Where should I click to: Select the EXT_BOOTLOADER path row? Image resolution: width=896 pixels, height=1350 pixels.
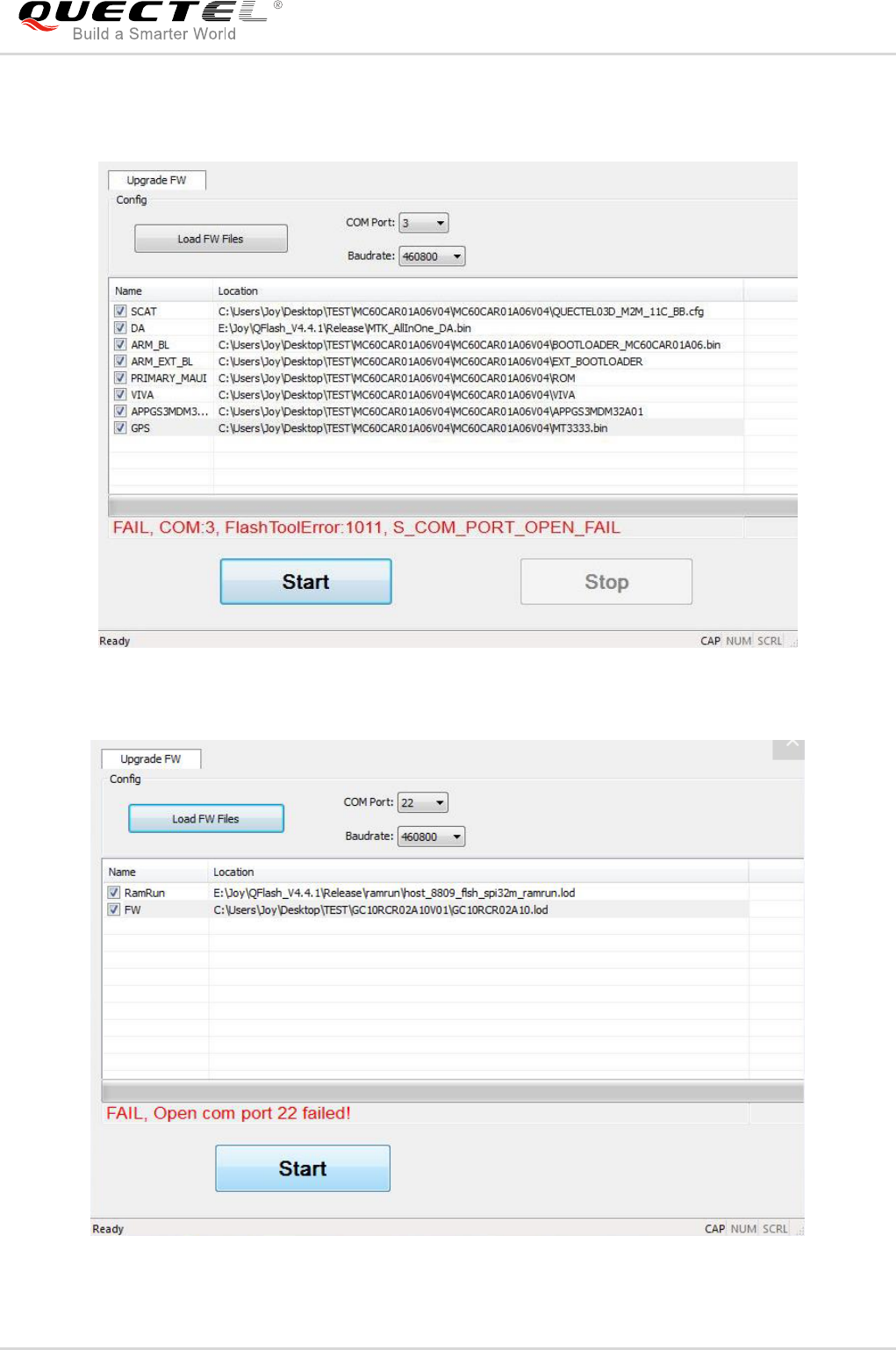click(x=430, y=361)
